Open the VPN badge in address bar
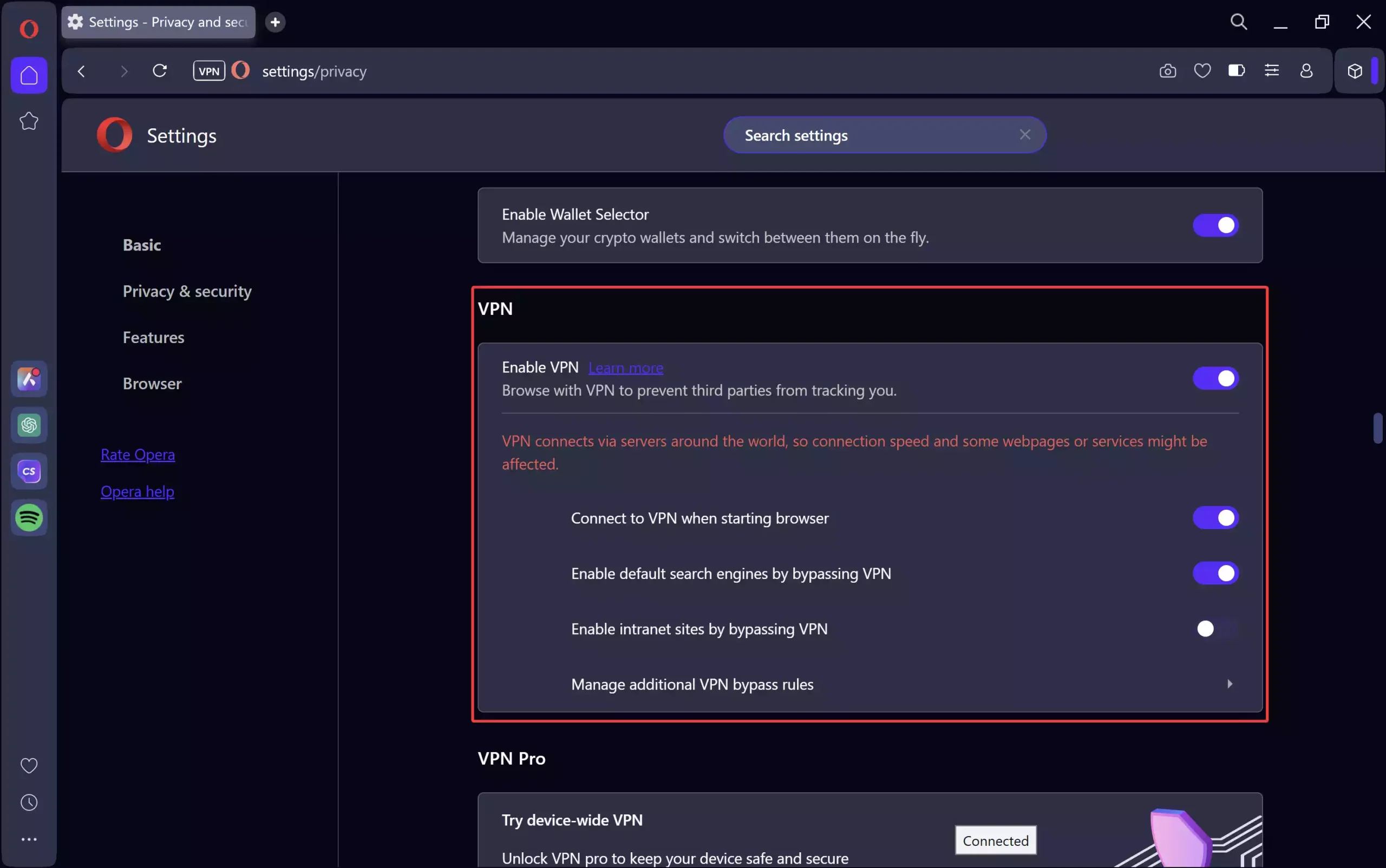 click(x=208, y=70)
